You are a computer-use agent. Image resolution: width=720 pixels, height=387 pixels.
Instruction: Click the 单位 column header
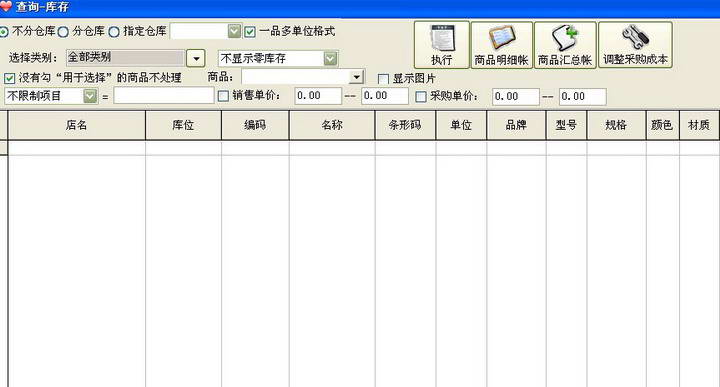click(461, 125)
